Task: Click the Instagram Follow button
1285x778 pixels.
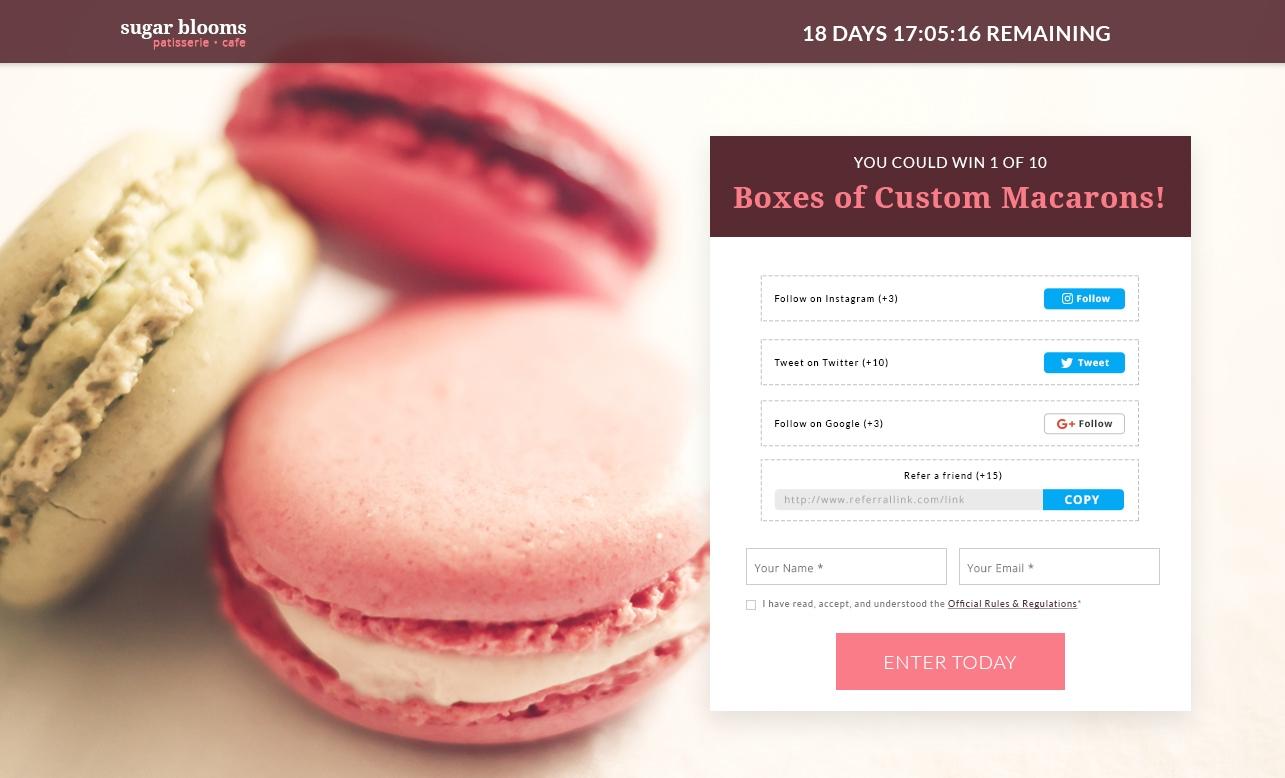Action: pyautogui.click(x=1084, y=298)
